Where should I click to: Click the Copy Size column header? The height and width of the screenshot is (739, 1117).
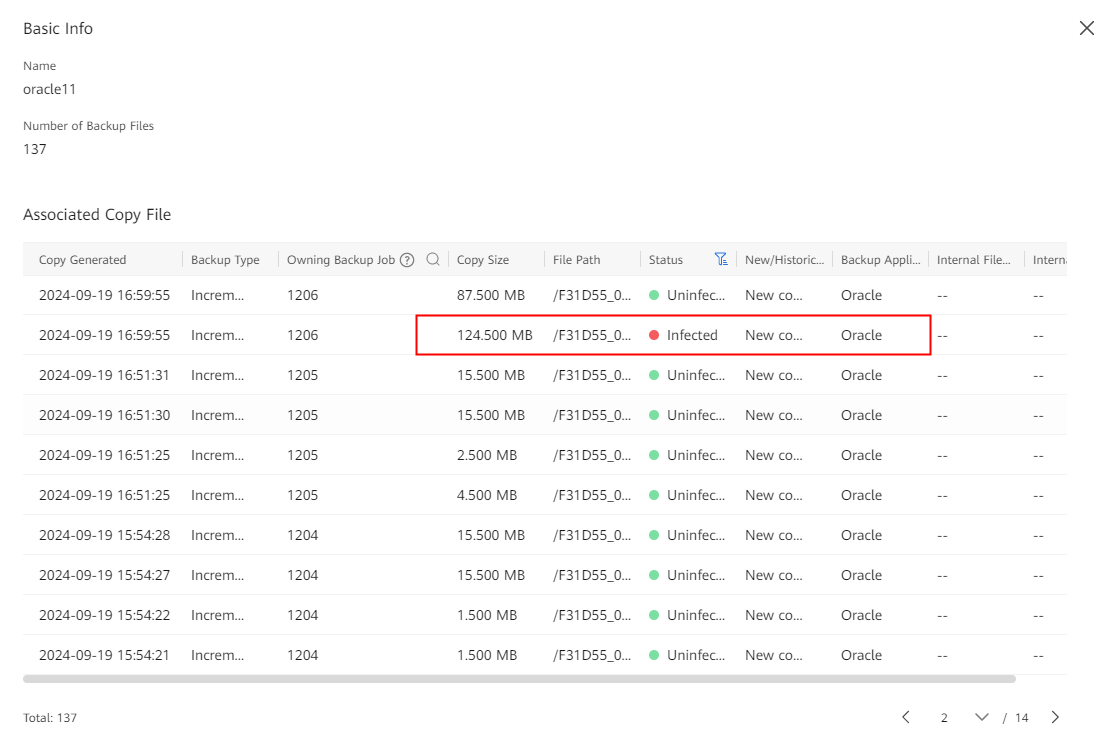tap(483, 260)
